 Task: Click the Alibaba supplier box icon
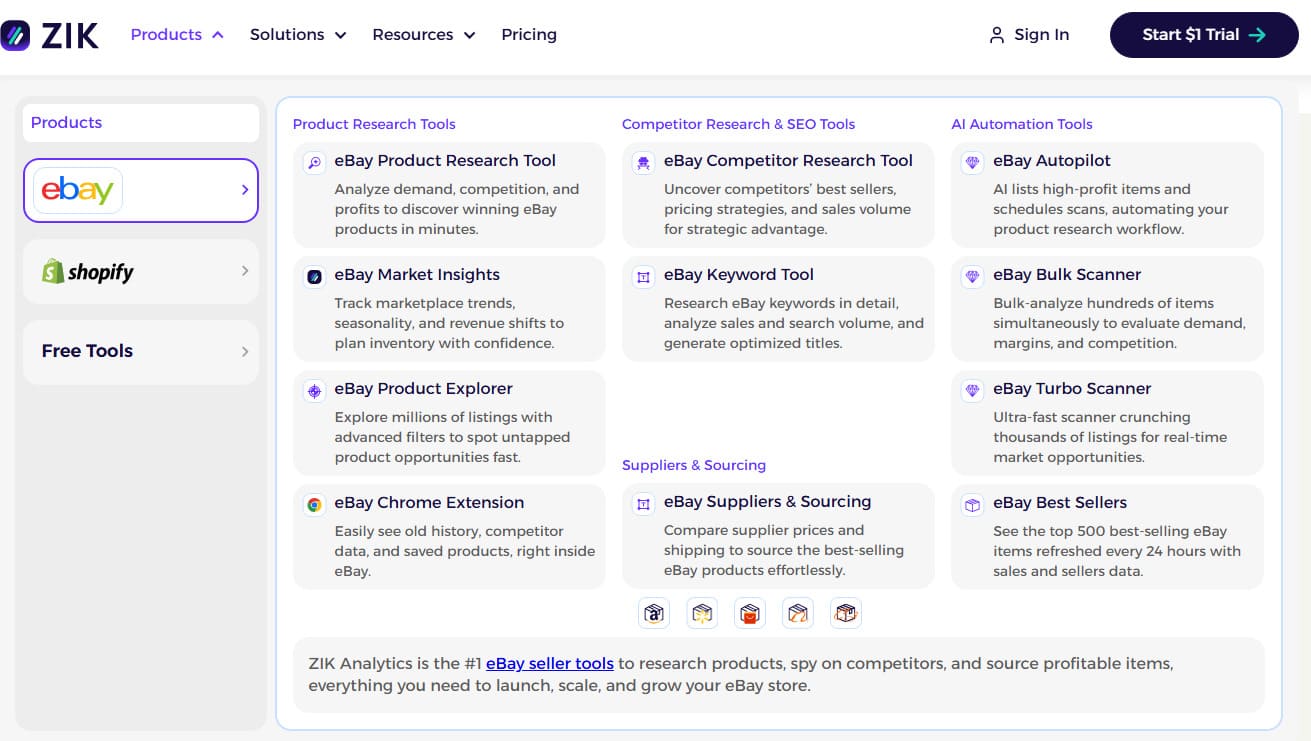[x=798, y=613]
